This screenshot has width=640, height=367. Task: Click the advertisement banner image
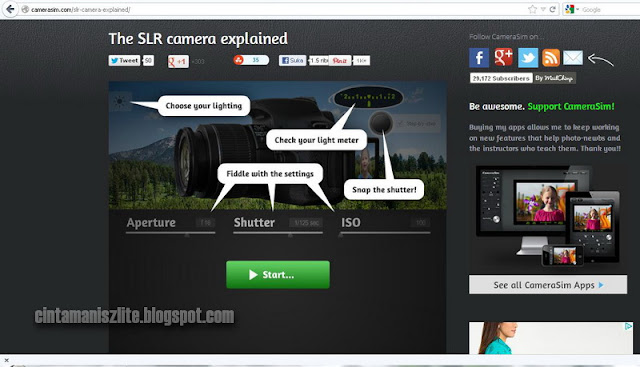point(551,338)
